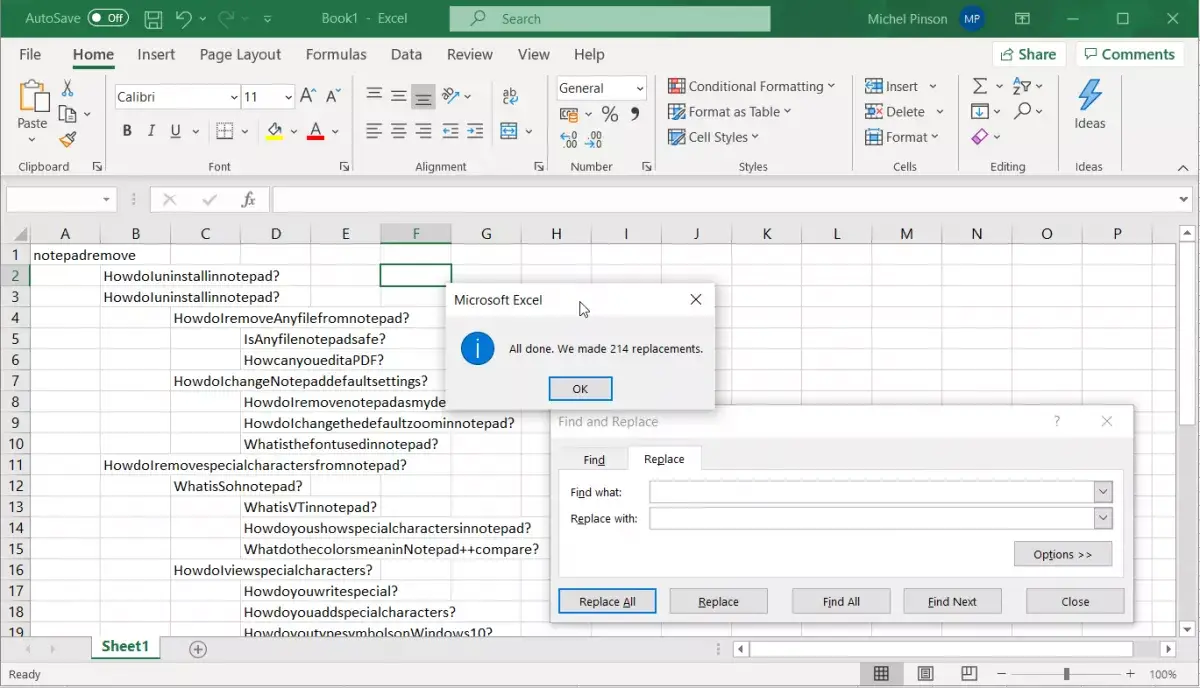Open the General number format dropdown
The width and height of the screenshot is (1200, 688).
(x=640, y=88)
